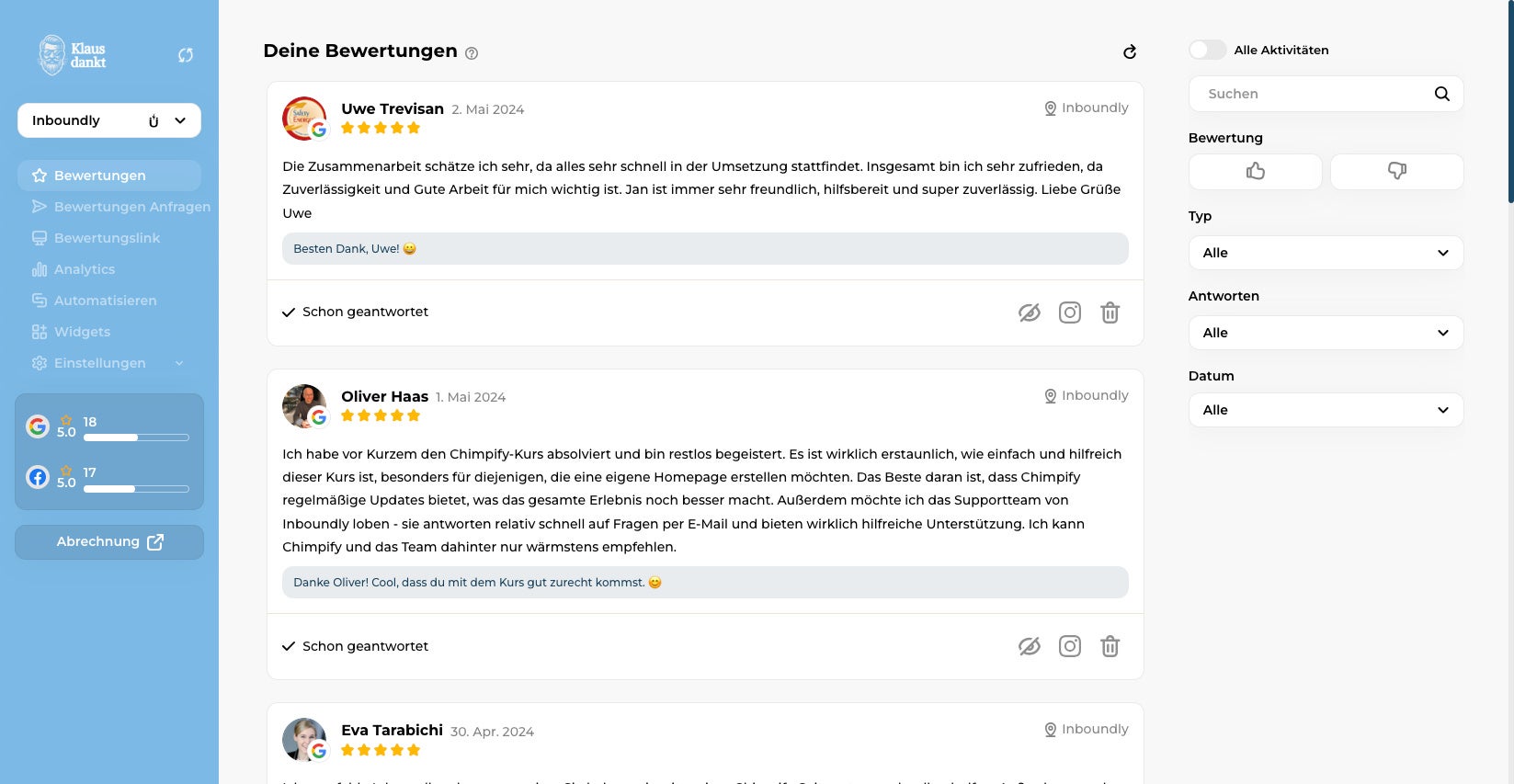Expand the Datum dropdown
The height and width of the screenshot is (784, 1514).
(x=1326, y=410)
